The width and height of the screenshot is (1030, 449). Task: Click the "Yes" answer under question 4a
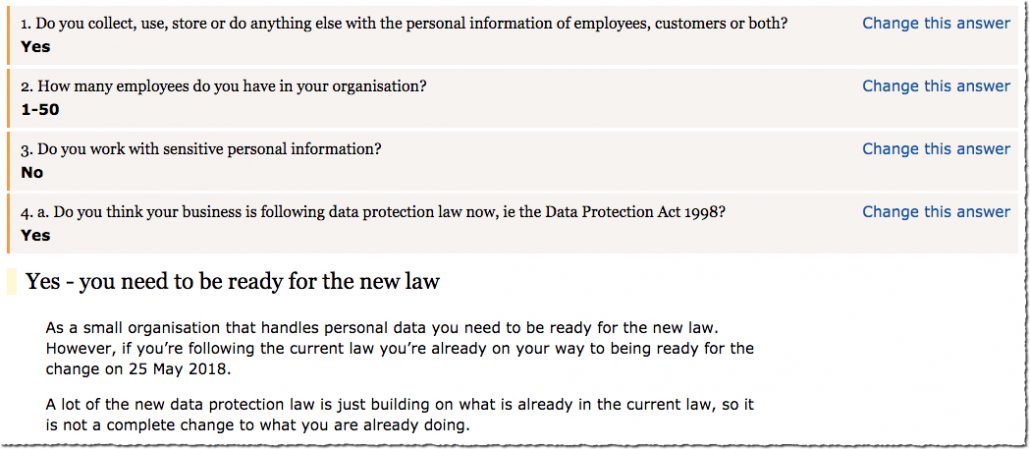(x=35, y=235)
